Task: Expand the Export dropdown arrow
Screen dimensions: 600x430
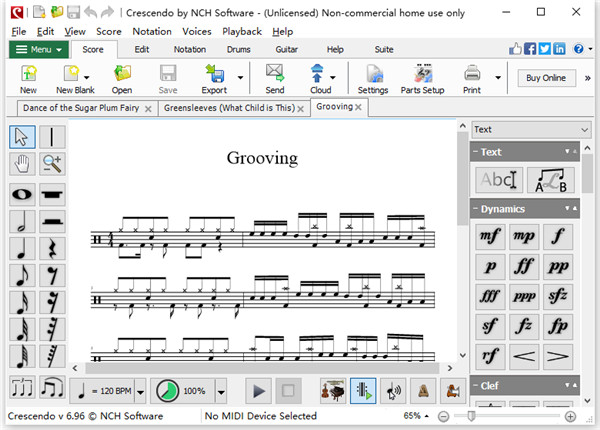Action: click(240, 78)
